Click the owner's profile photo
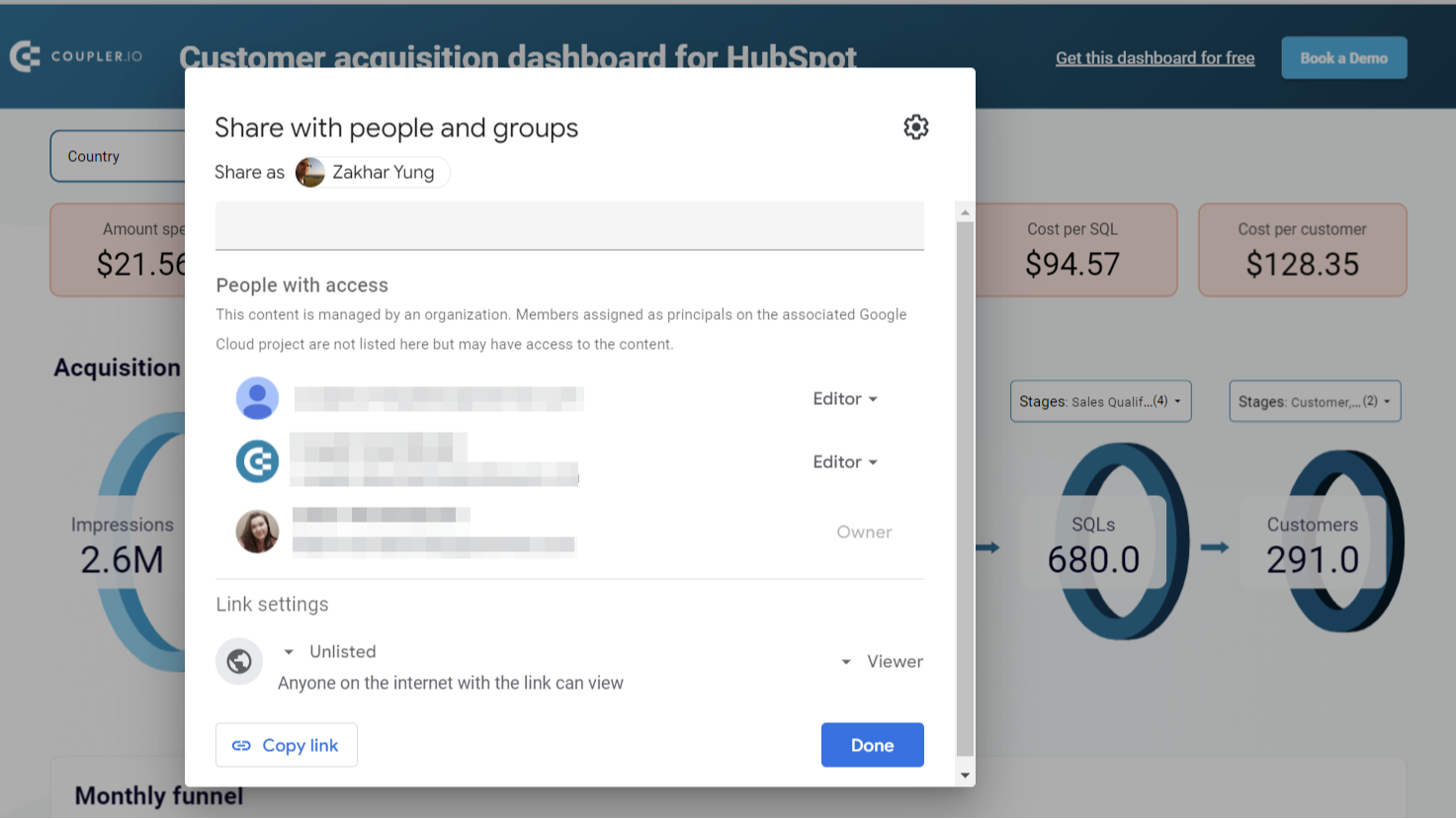 coord(257,532)
